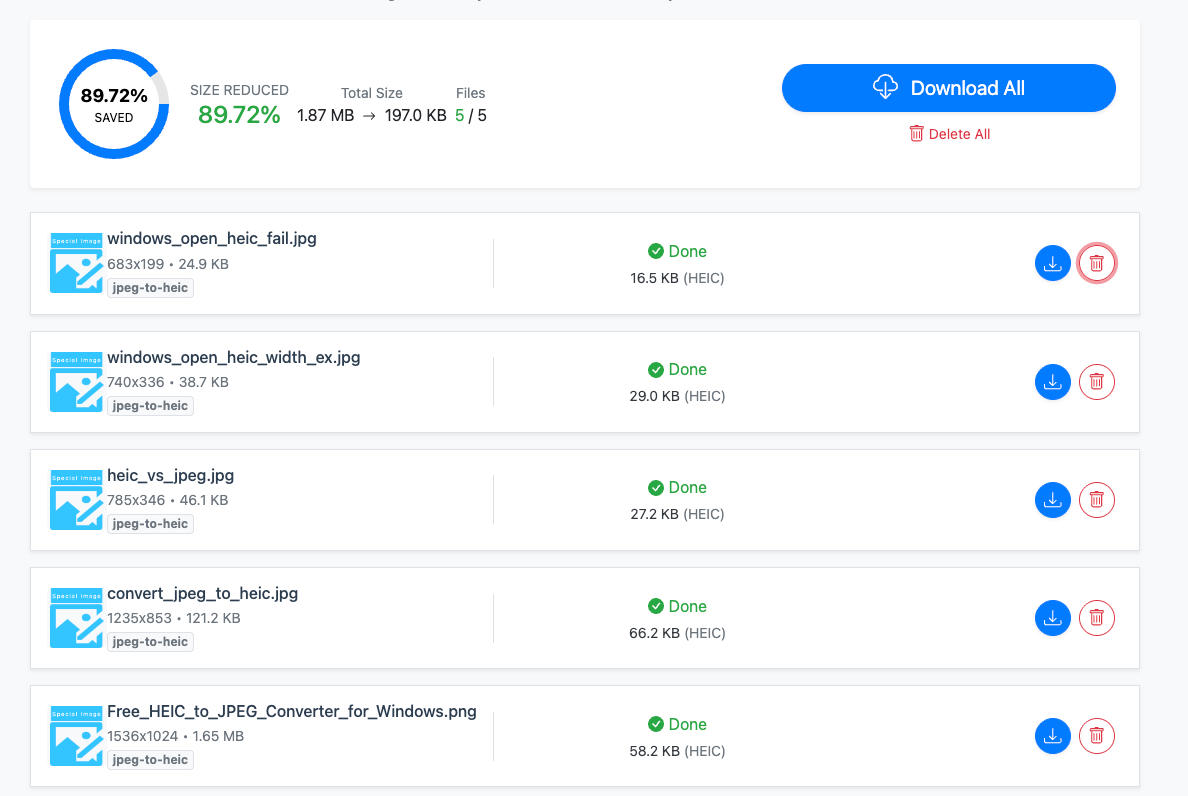Click the SIZE REDUCED label
Image resolution: width=1188 pixels, height=796 pixels.
tap(239, 90)
